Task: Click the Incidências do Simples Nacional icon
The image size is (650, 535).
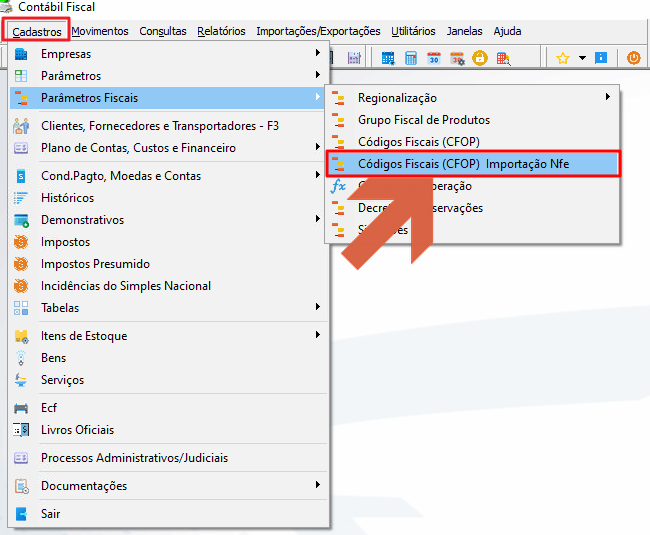Action: (x=21, y=286)
